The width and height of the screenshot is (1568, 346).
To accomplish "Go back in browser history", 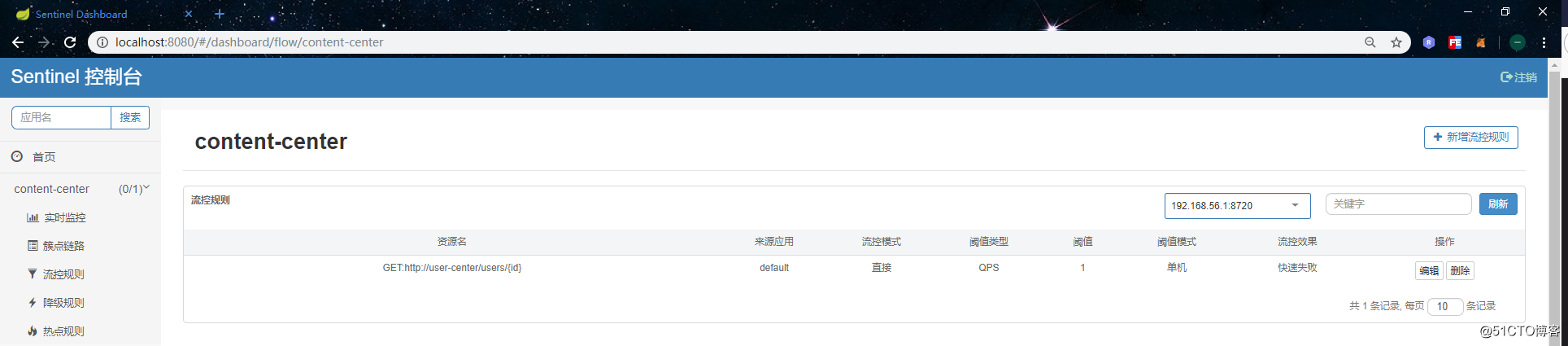I will (18, 42).
